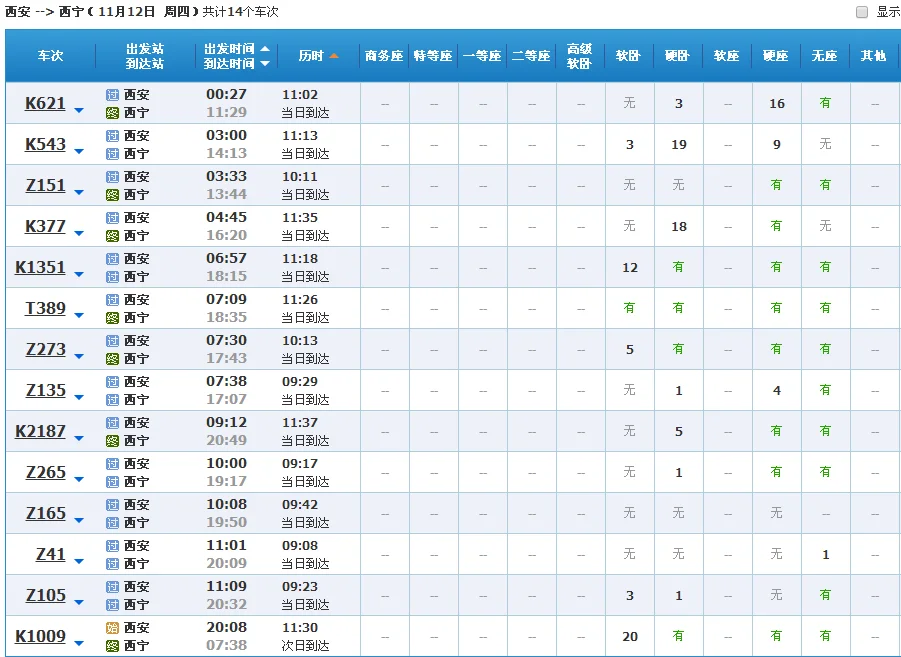Click the 过 pass-station icon beside K621's 西安

(x=112, y=96)
